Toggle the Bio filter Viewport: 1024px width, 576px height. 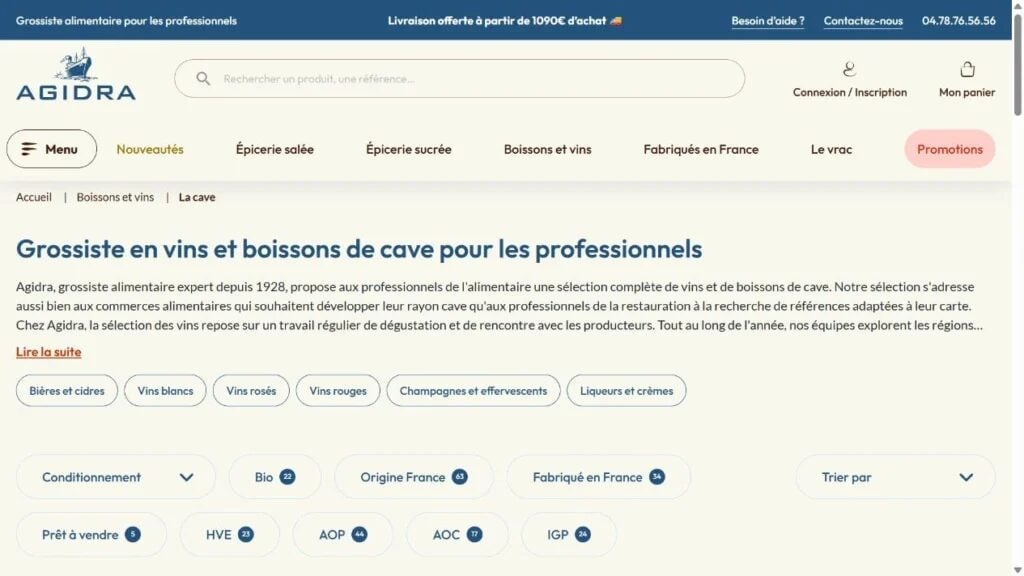pyautogui.click(x=275, y=477)
